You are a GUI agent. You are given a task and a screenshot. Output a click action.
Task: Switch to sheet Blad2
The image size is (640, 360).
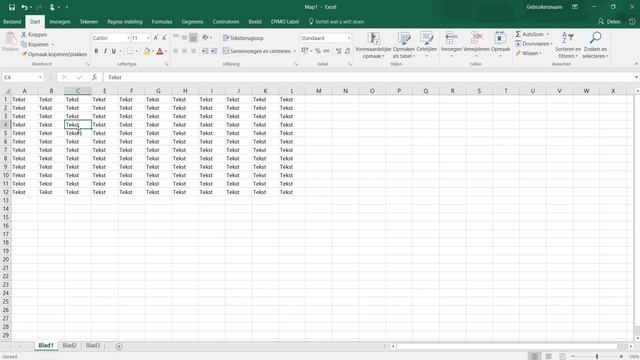click(x=69, y=345)
